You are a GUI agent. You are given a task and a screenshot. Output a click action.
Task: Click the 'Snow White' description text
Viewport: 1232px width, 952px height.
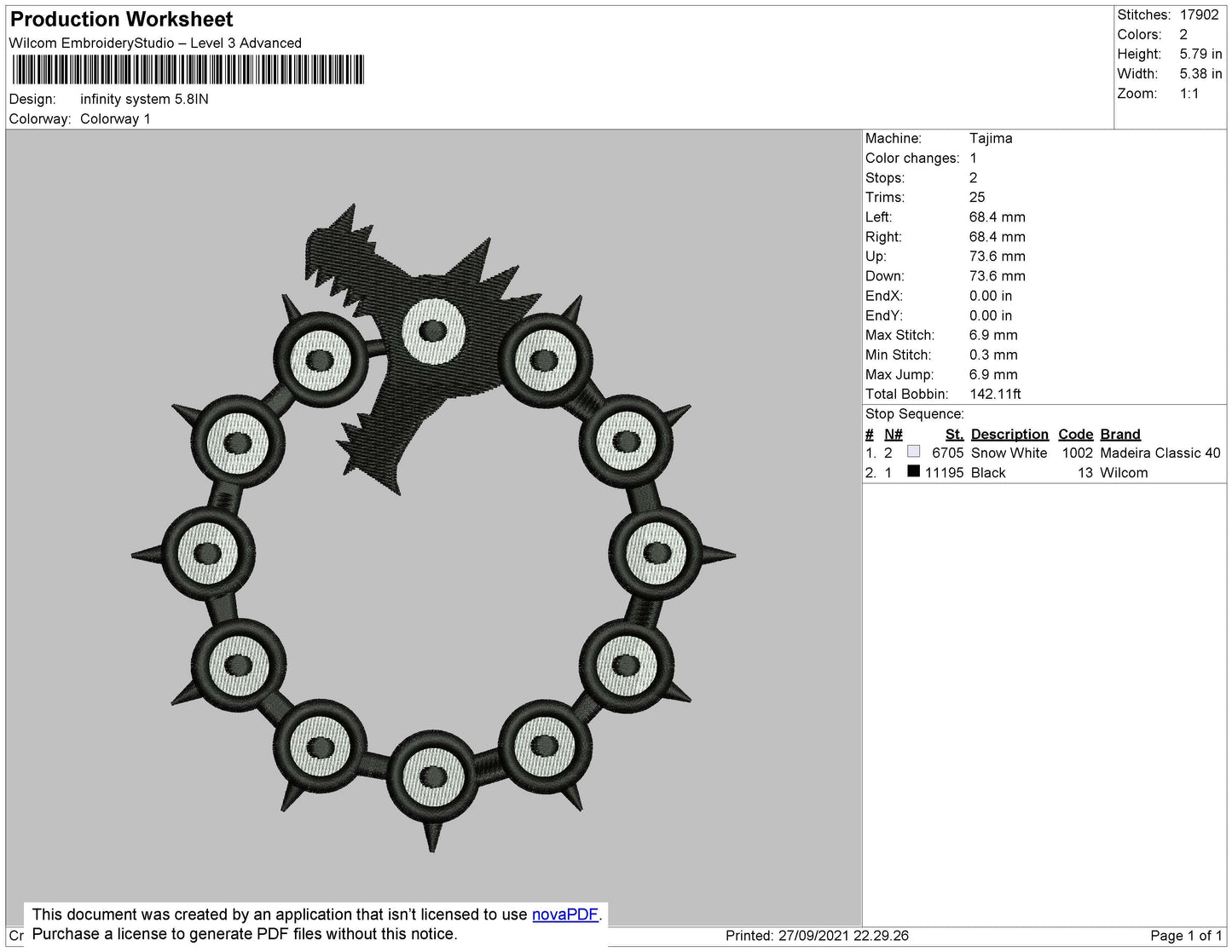(x=1009, y=453)
